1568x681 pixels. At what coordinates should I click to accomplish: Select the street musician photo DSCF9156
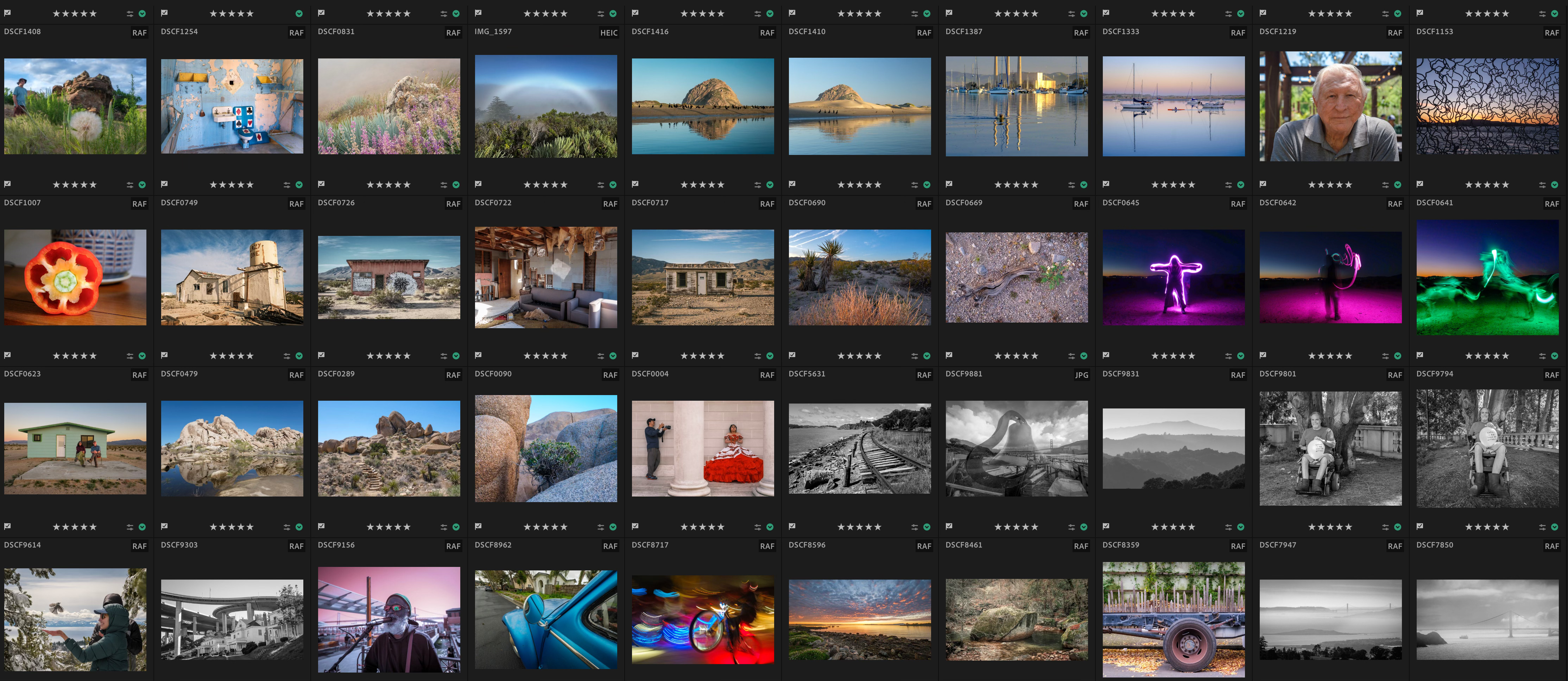[389, 619]
